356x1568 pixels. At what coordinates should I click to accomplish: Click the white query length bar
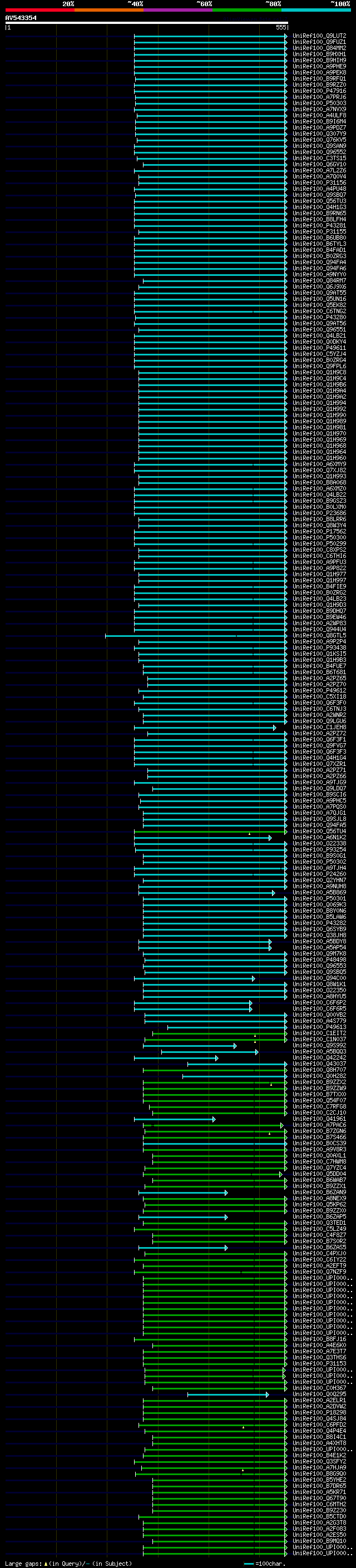tap(147, 23)
